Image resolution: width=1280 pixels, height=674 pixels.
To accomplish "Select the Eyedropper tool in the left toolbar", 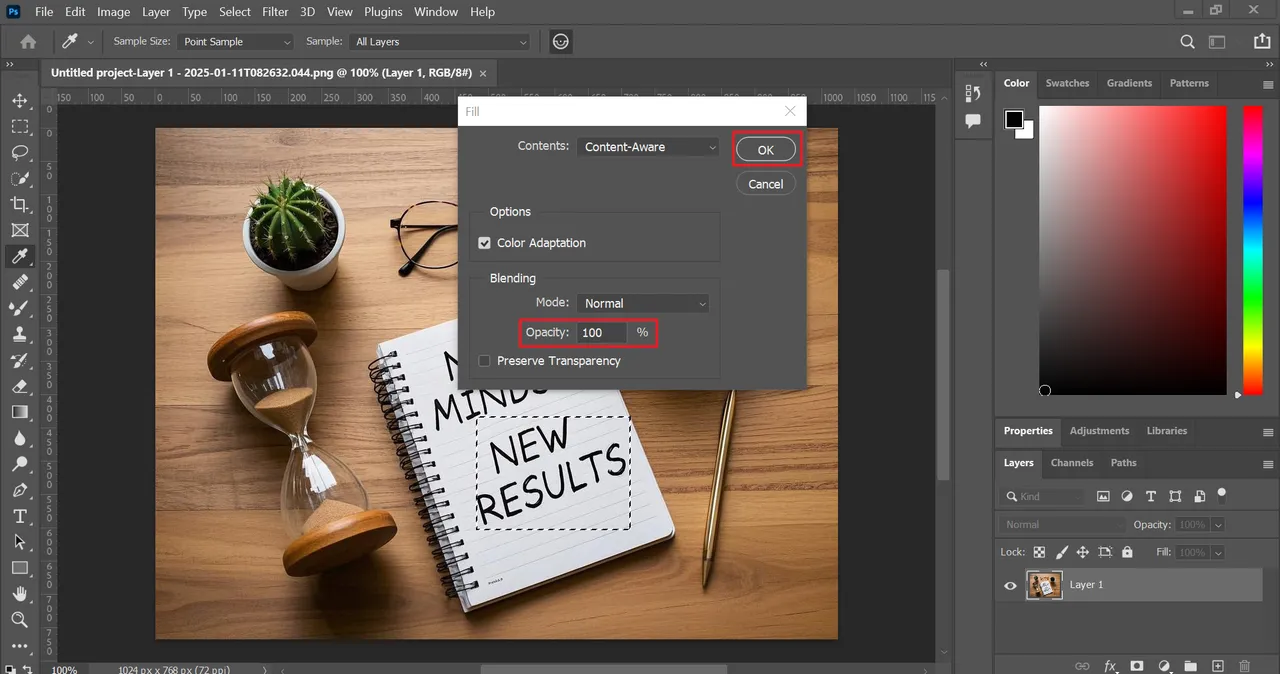I will tap(19, 257).
